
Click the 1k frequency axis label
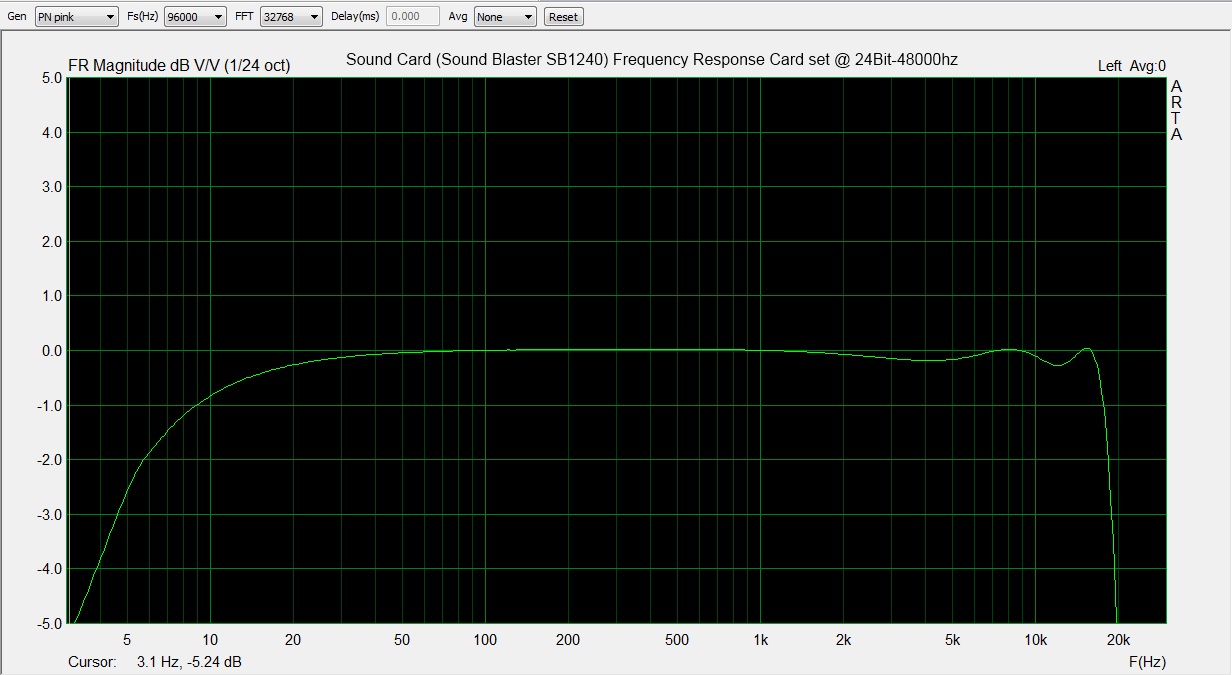point(760,640)
